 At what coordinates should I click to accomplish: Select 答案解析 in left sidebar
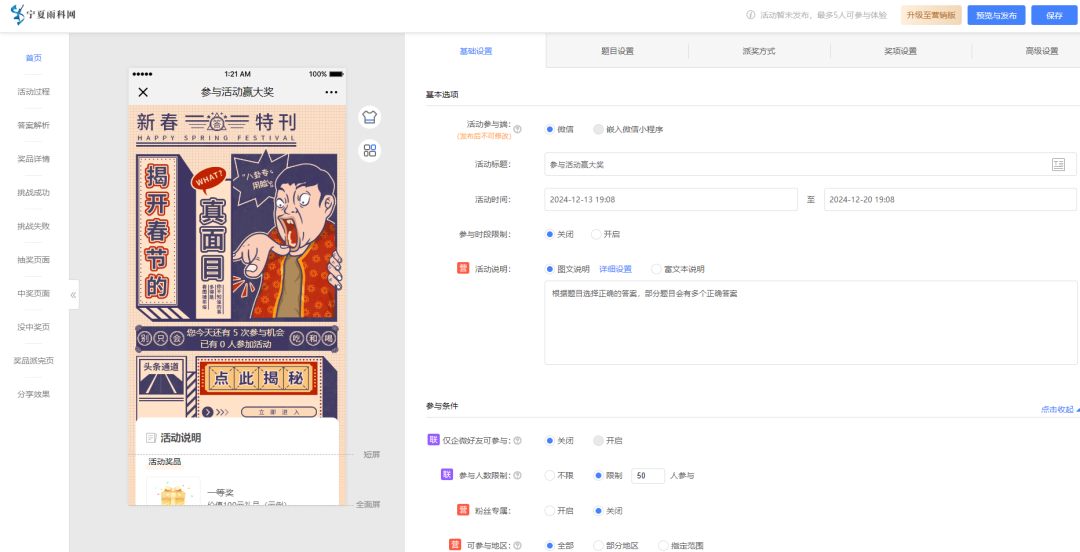pyautogui.click(x=34, y=125)
